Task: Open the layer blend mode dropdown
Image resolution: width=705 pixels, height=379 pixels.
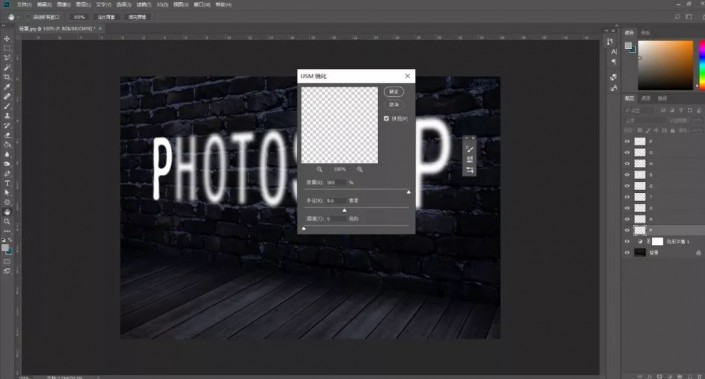Action: [646, 120]
